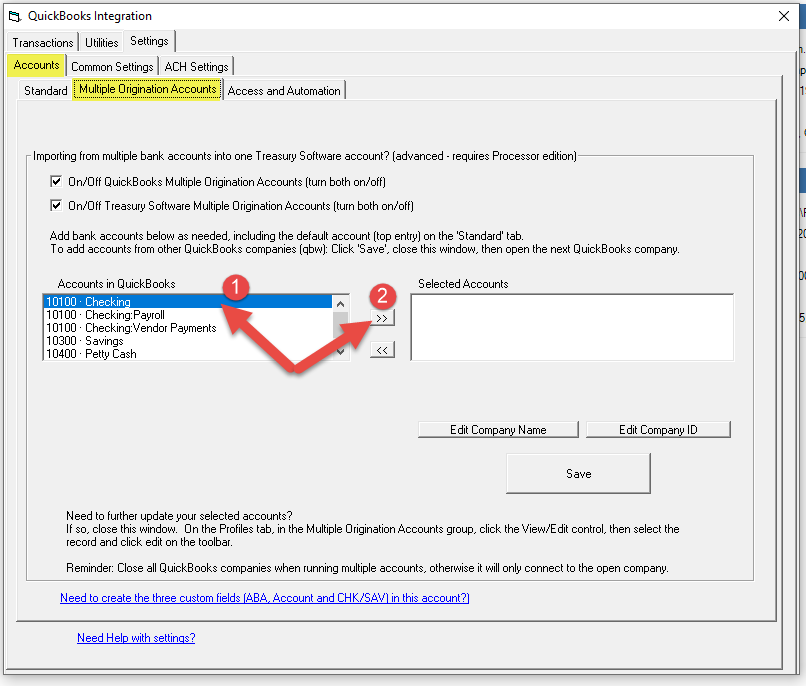The image size is (806, 686).
Task: Select the Settings tab
Action: [x=149, y=41]
